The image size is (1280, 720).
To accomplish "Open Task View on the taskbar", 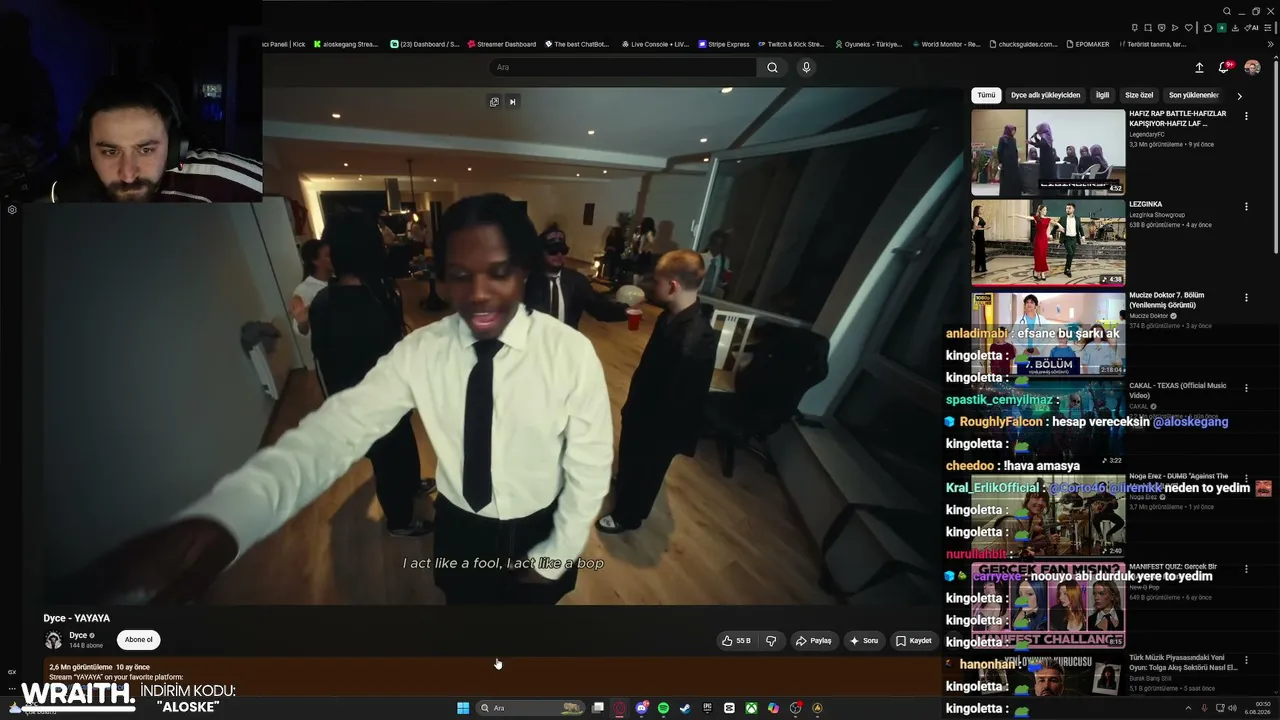I will 598,708.
